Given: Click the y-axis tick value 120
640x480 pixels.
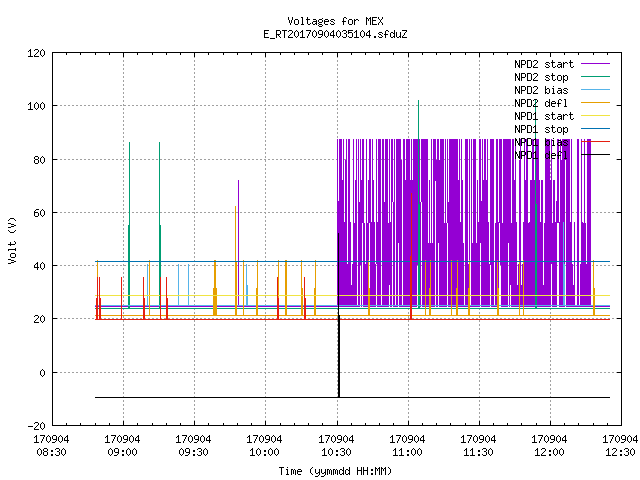Looking at the screenshot, I should point(36,53).
